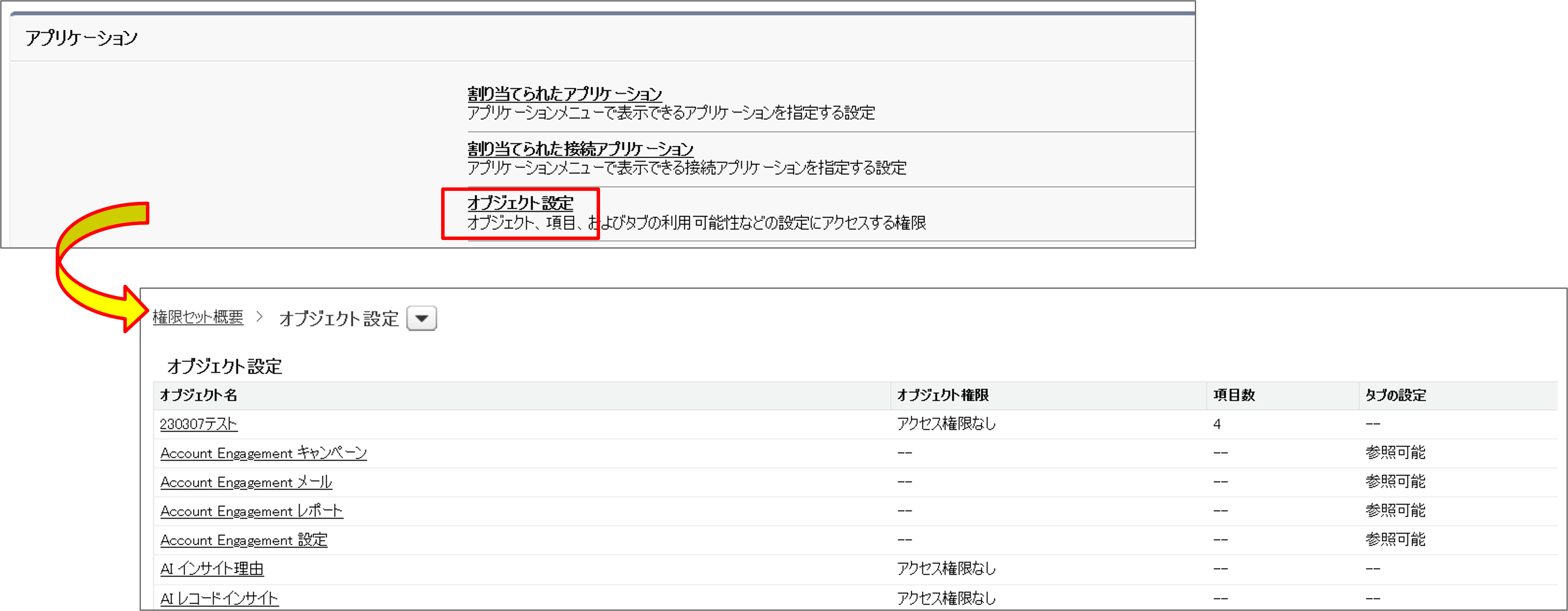Select アクセス権限なし in AI レコードインサイト row

946,598
